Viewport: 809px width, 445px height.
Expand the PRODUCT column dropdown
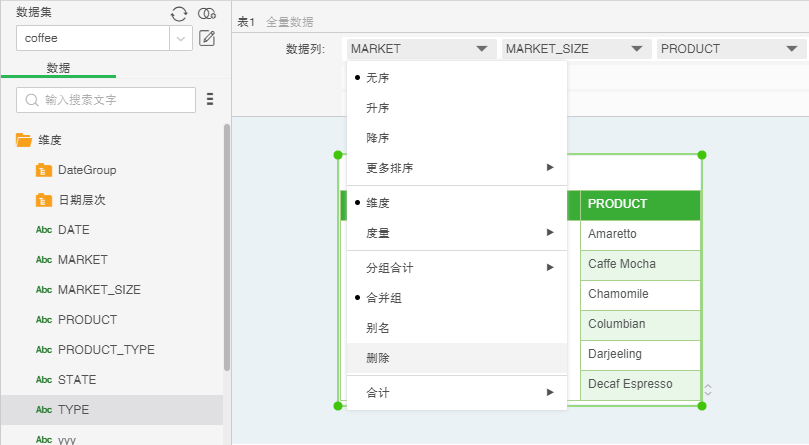pyautogui.click(x=792, y=48)
